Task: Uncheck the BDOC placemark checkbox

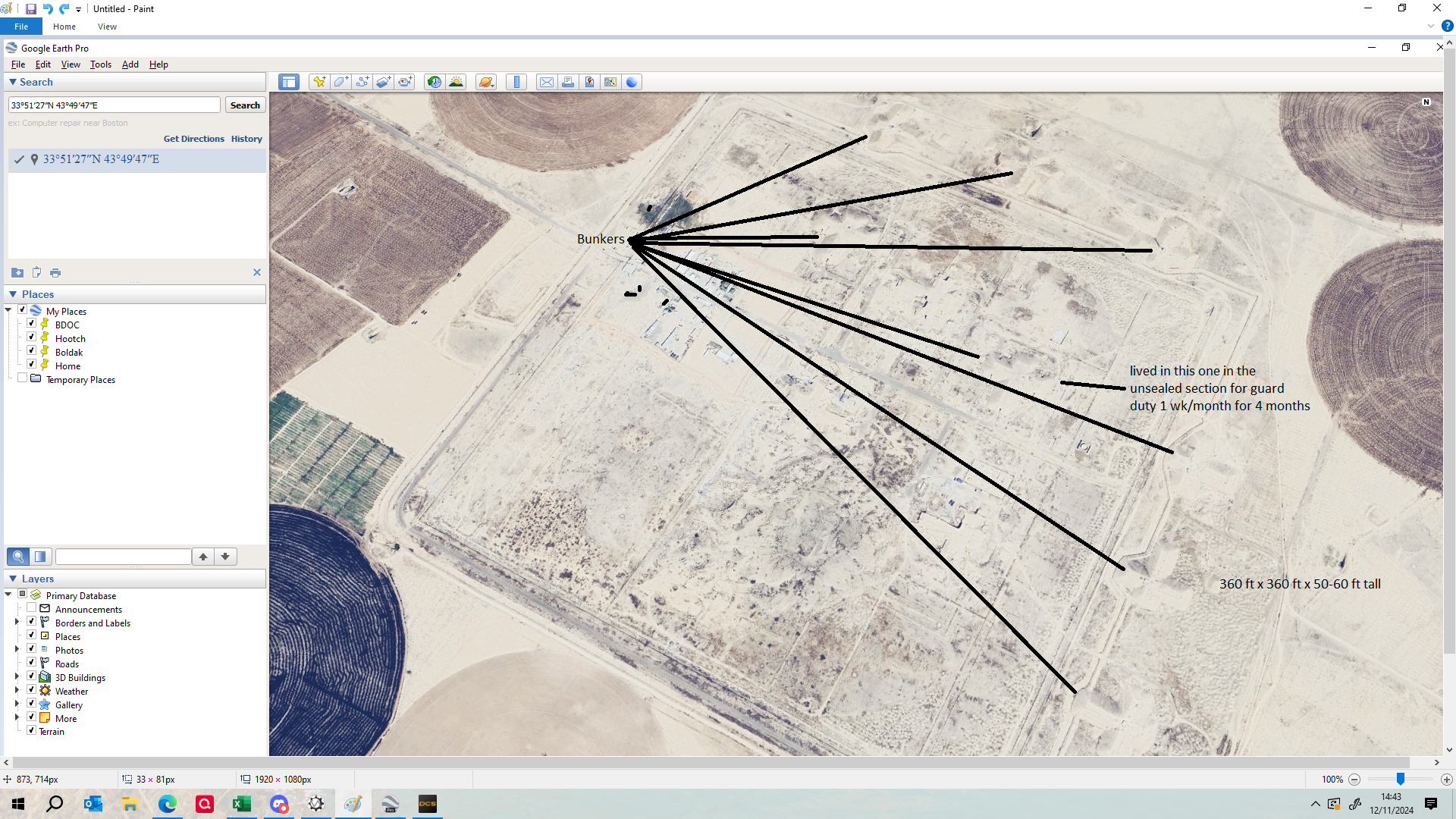Action: tap(32, 324)
